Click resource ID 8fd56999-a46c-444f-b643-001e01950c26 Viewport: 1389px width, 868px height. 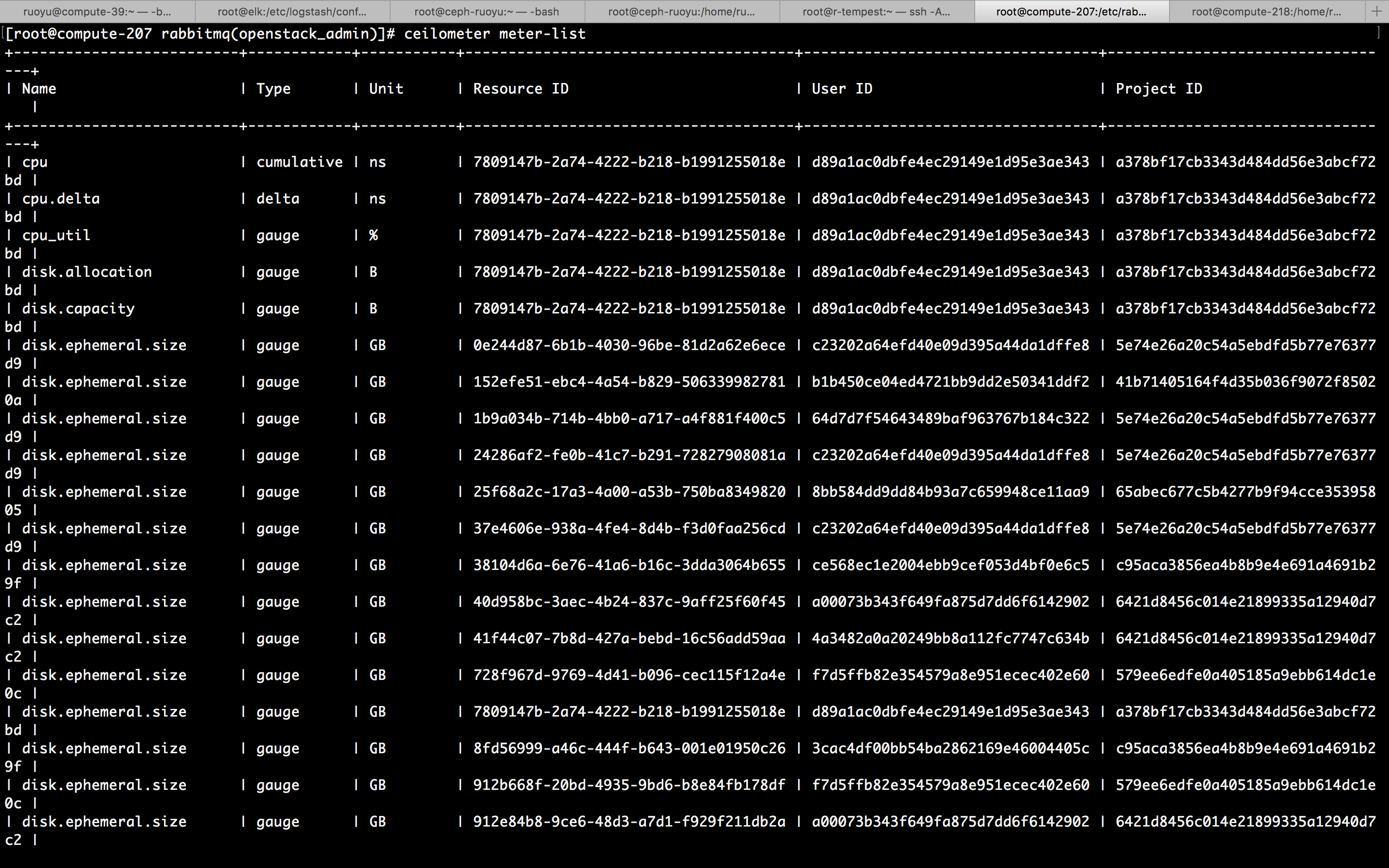tap(629, 748)
